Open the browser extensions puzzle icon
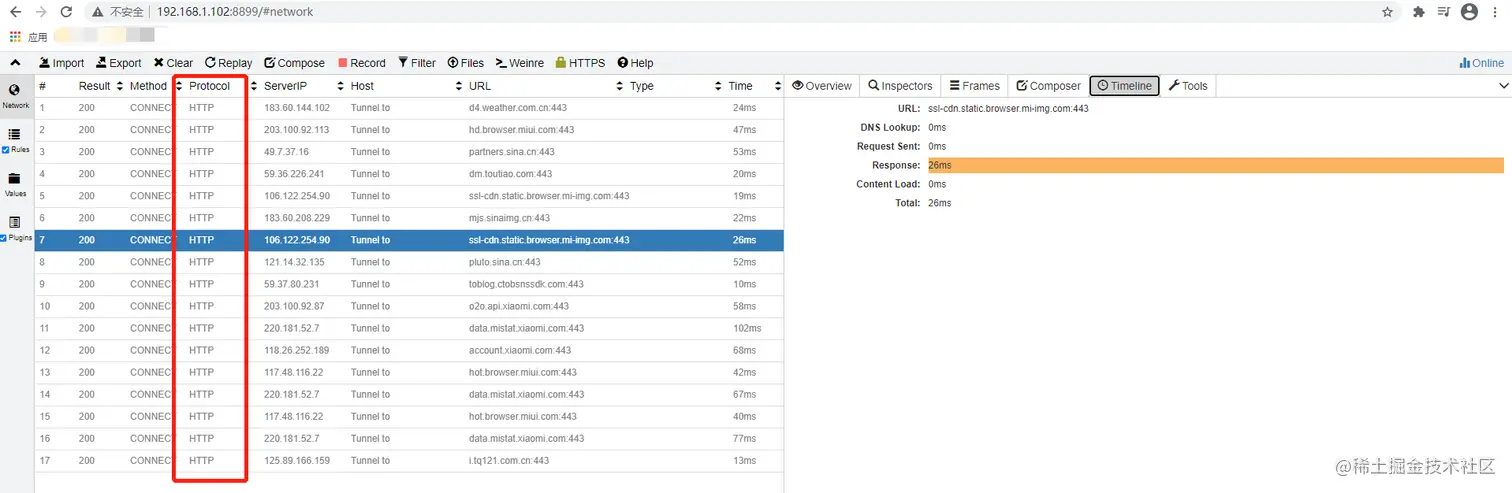 point(1419,12)
